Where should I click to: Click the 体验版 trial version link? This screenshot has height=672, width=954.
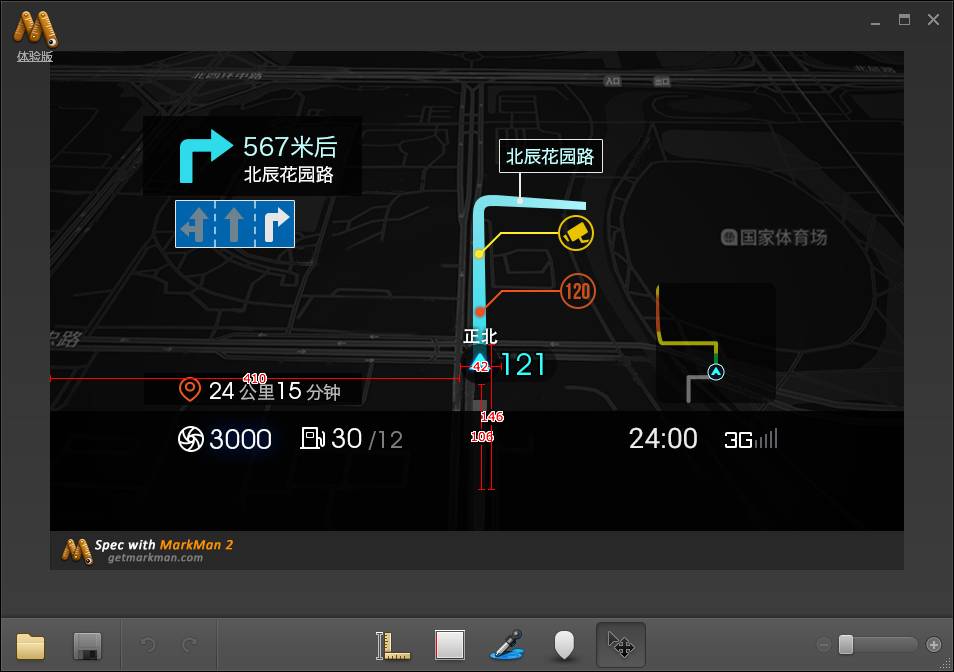click(35, 57)
